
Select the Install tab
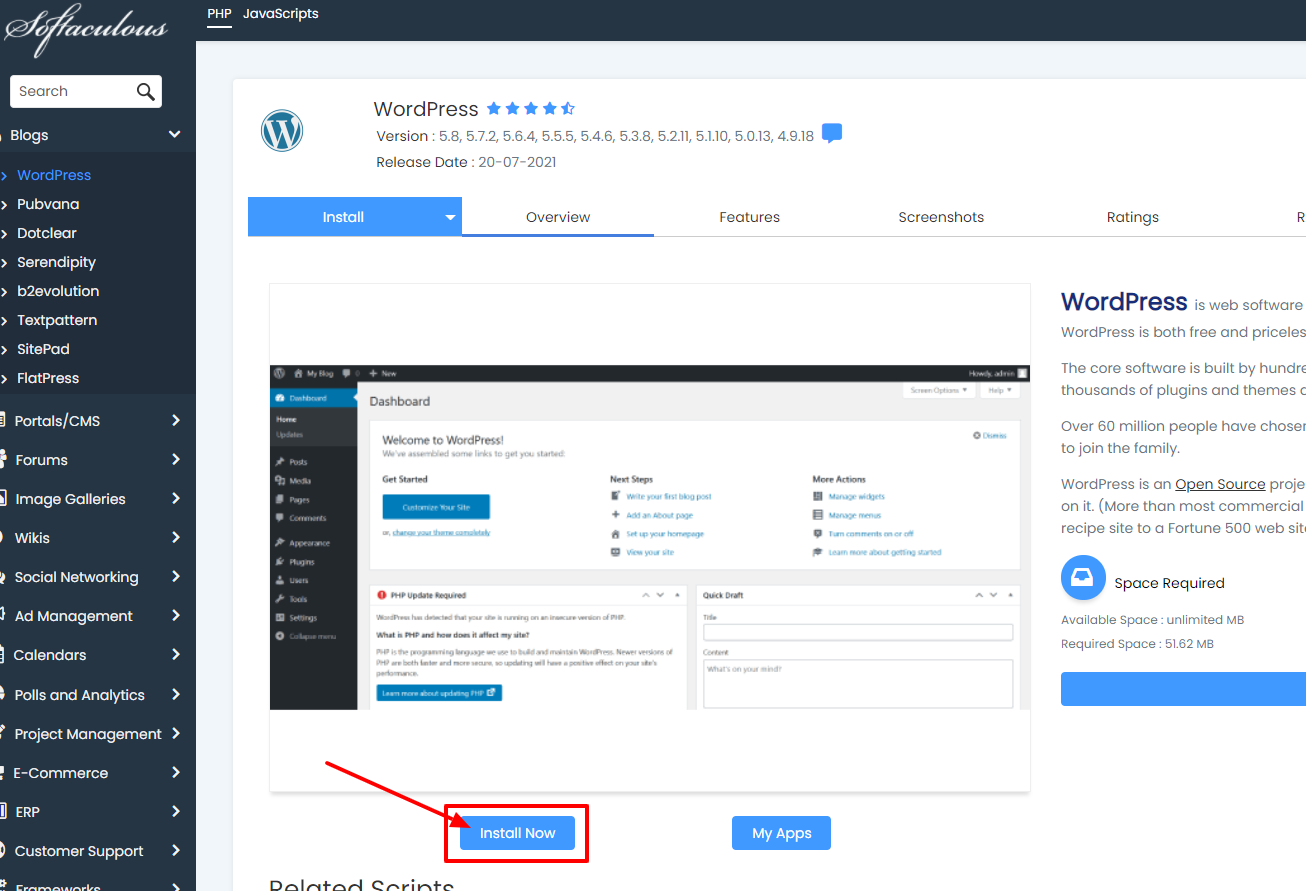[343, 217]
